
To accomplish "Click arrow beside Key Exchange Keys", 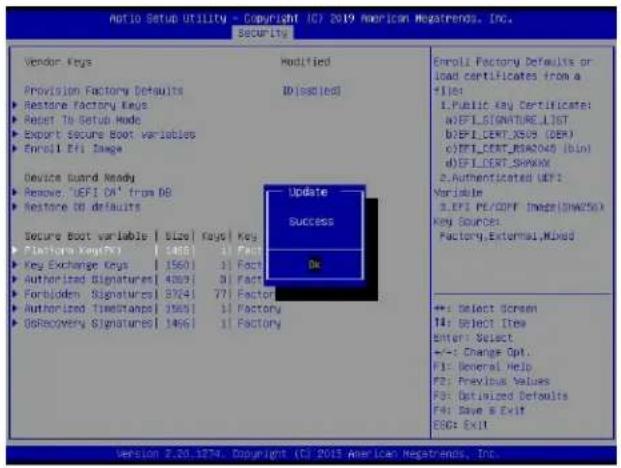I will (x=15, y=264).
